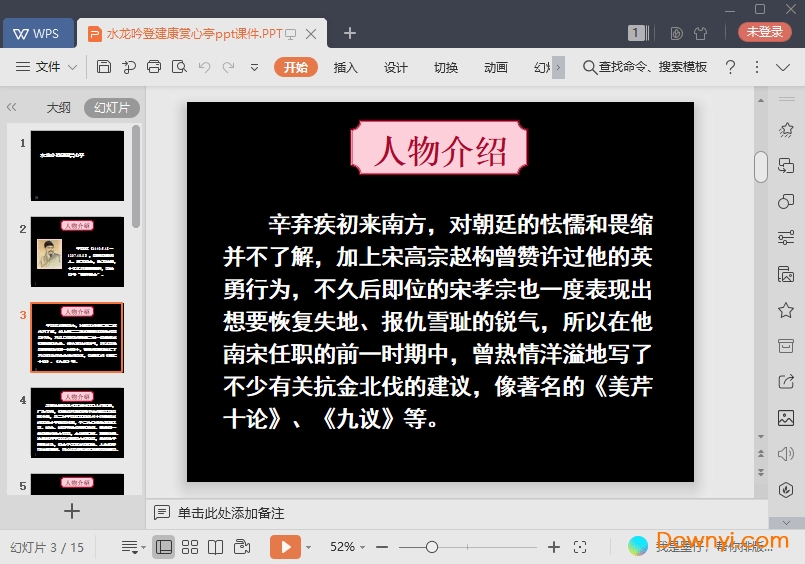The height and width of the screenshot is (564, 805).
Task: Switch to slide sorter grid view
Action: [x=189, y=547]
